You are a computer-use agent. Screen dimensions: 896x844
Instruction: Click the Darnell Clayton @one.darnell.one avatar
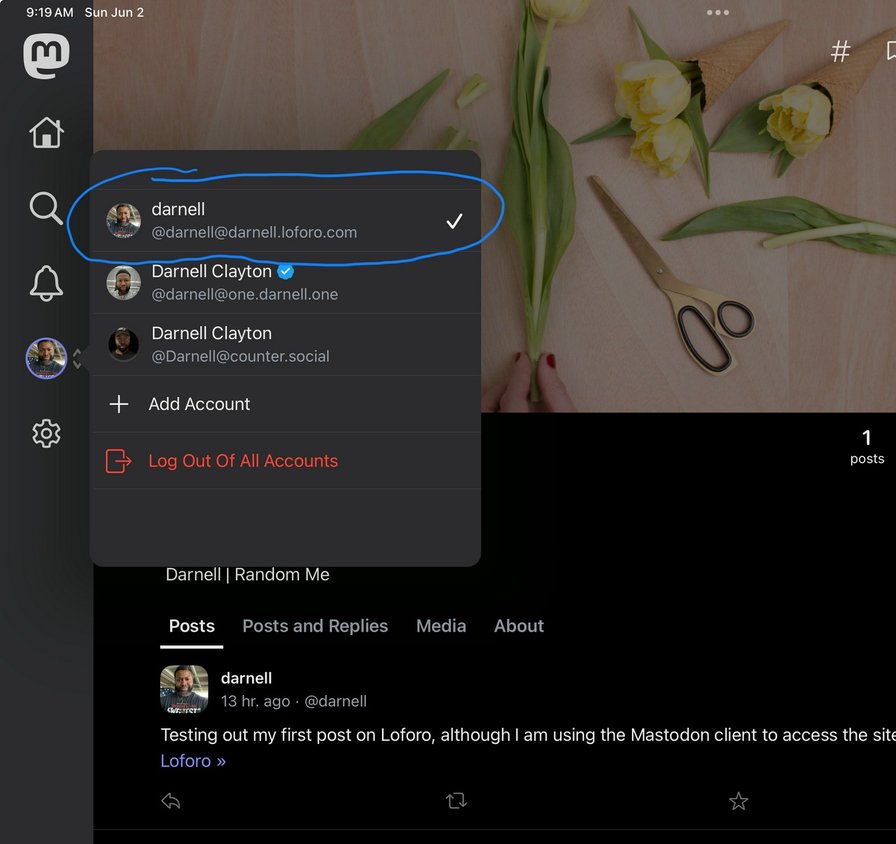click(x=123, y=282)
